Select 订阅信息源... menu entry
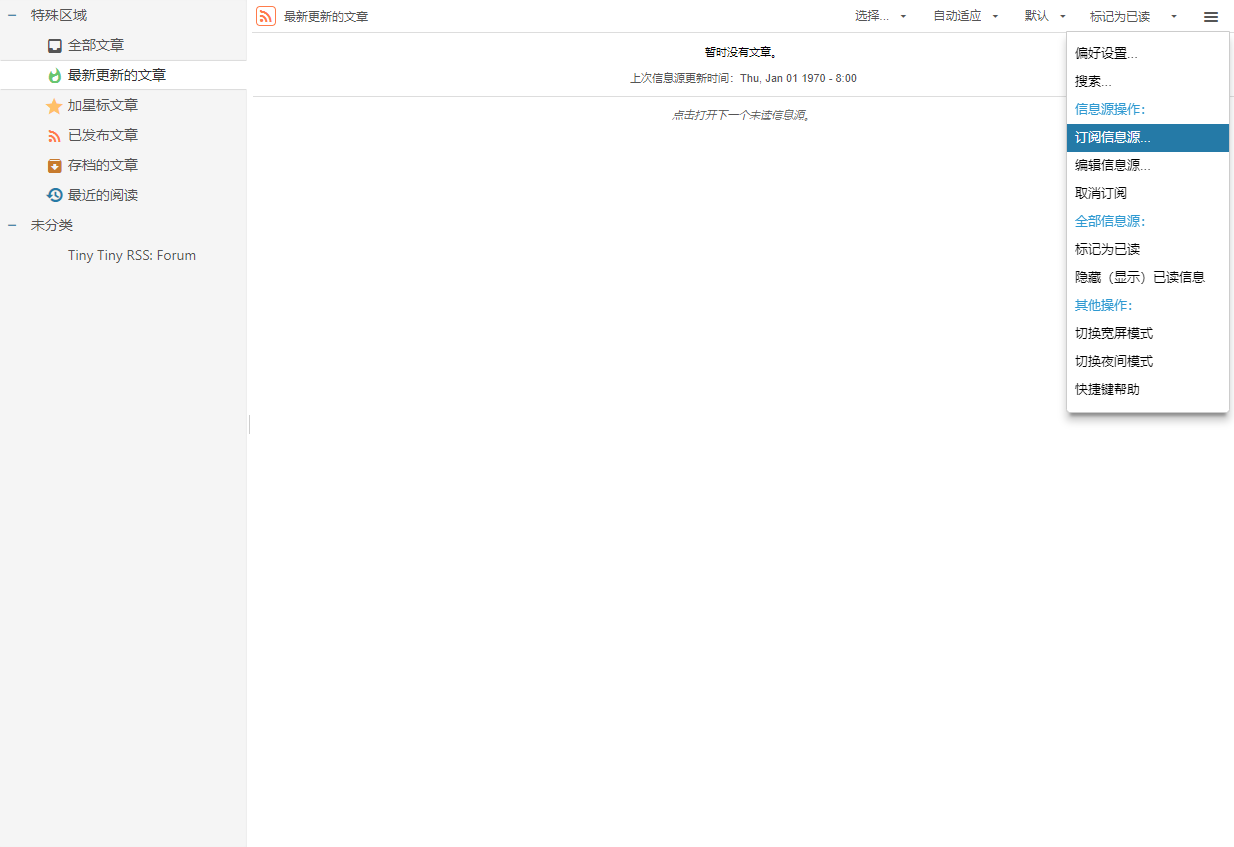The image size is (1234, 847). click(1148, 137)
